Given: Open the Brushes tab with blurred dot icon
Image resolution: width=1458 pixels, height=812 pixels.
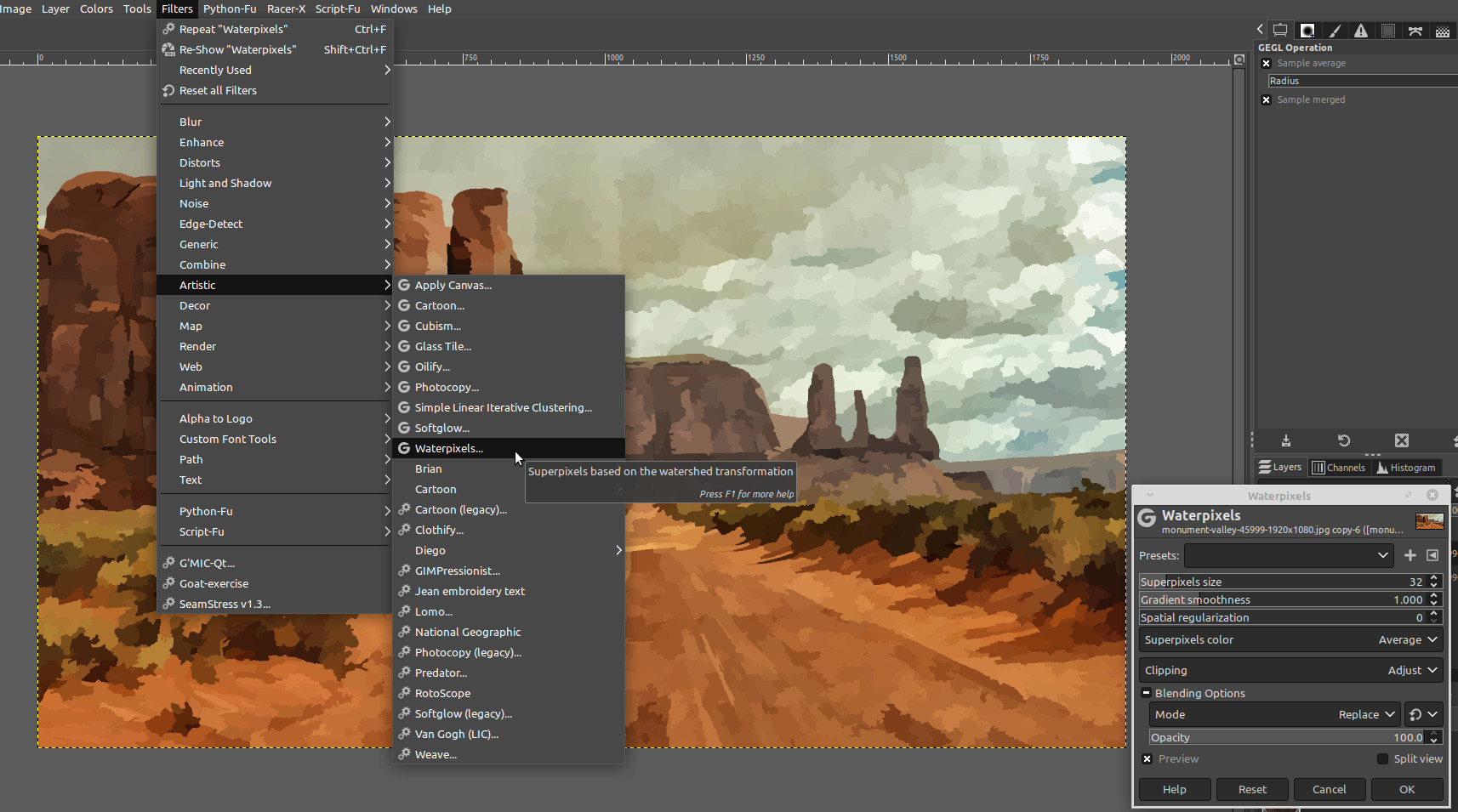Looking at the screenshot, I should pyautogui.click(x=1307, y=31).
